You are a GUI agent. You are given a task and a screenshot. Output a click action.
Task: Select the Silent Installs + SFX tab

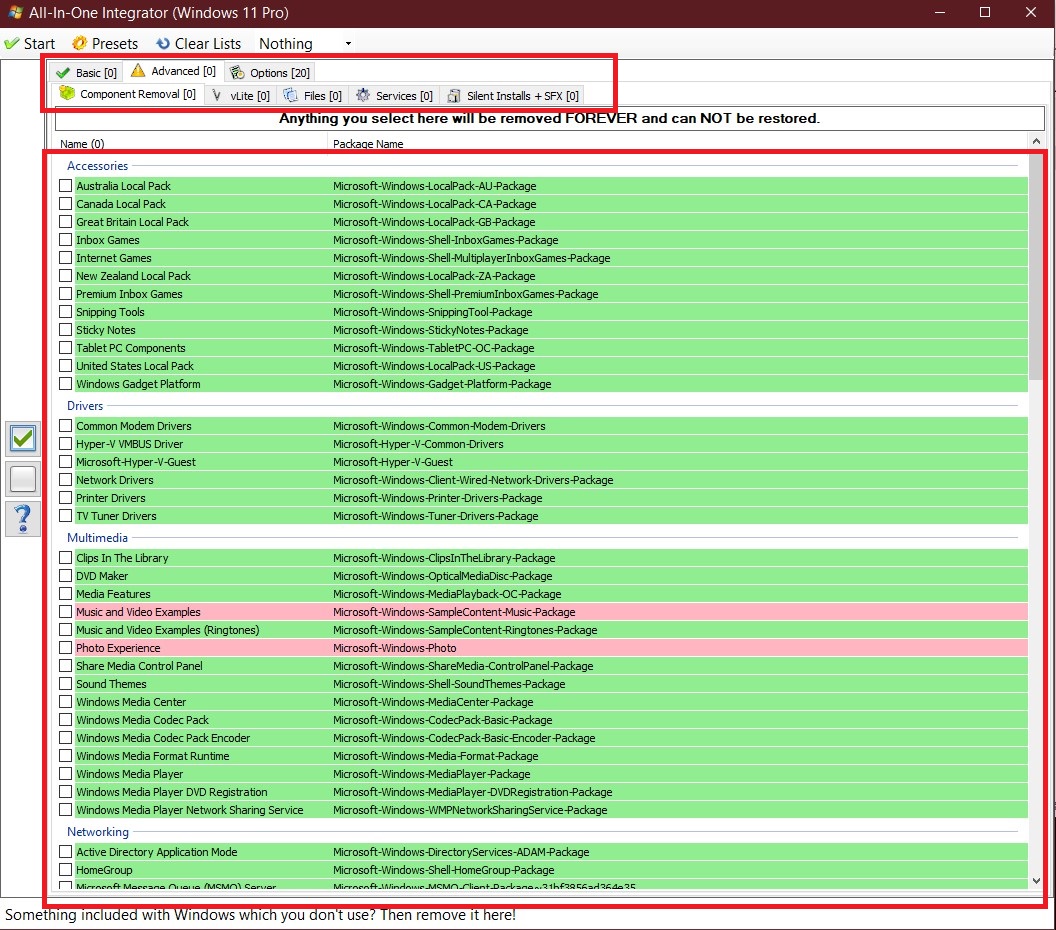513,96
